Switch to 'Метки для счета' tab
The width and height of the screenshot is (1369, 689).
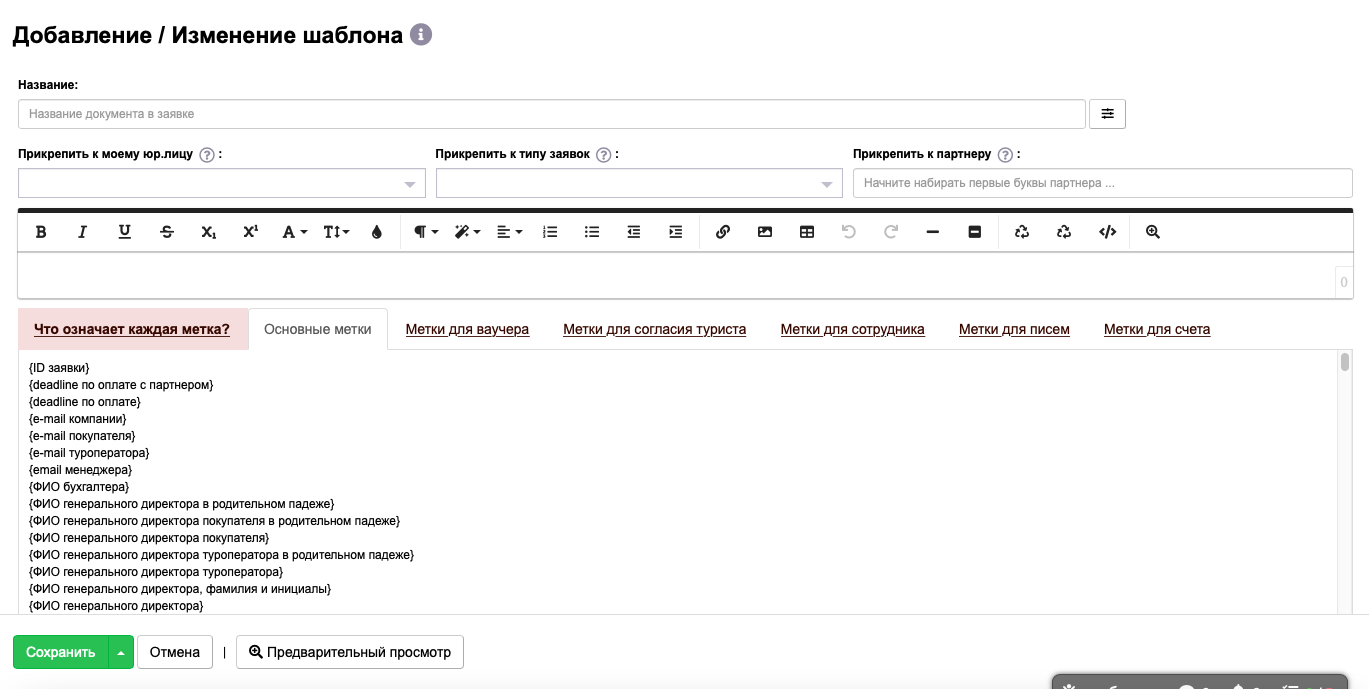click(1157, 329)
